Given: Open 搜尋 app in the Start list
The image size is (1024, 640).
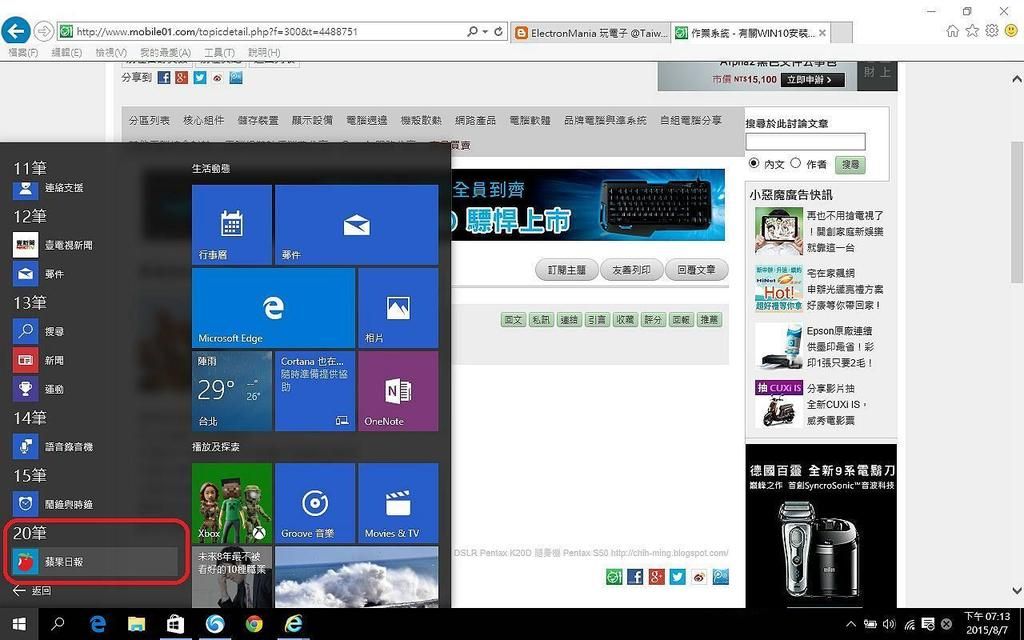Looking at the screenshot, I should [x=95, y=332].
